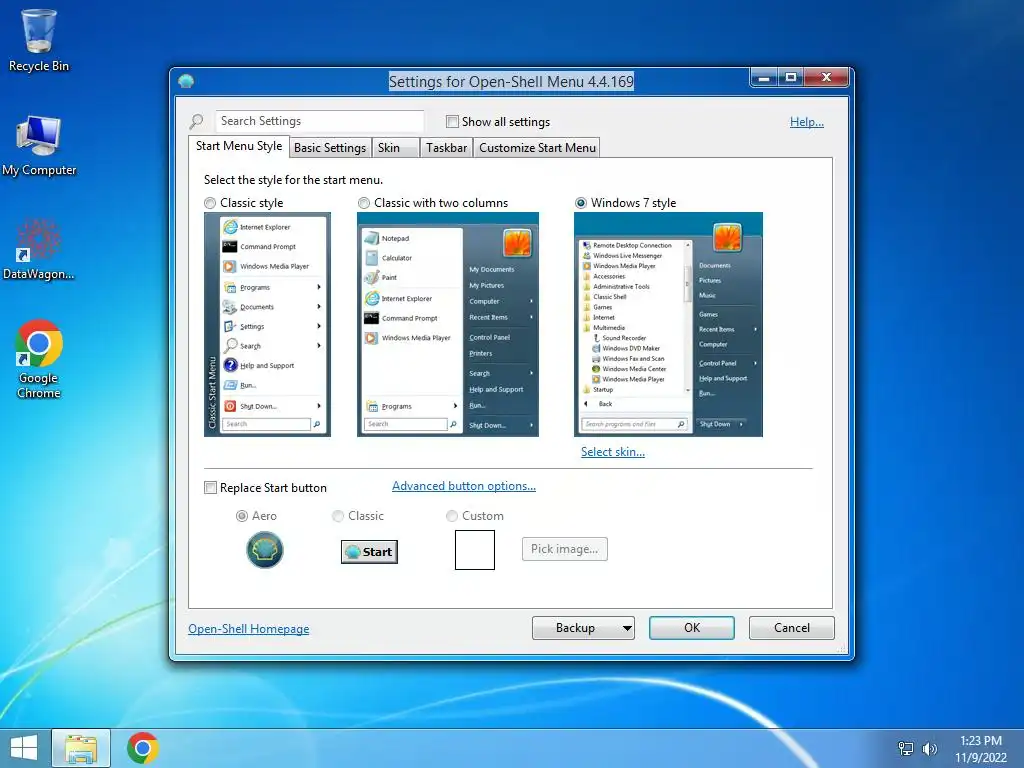This screenshot has height=768, width=1024.
Task: Click the Aero shell start button image
Action: (264, 550)
